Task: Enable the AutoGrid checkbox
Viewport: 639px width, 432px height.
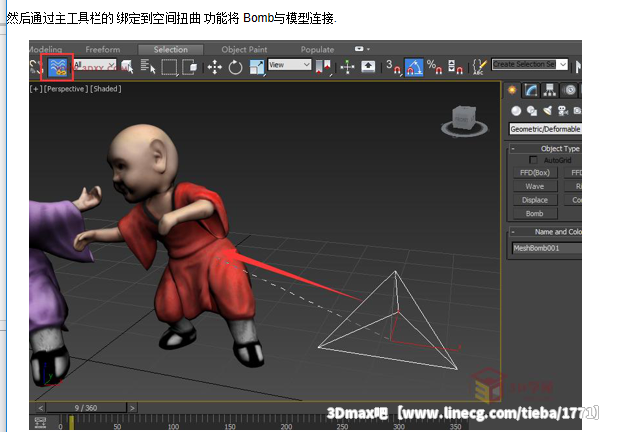Action: click(533, 160)
